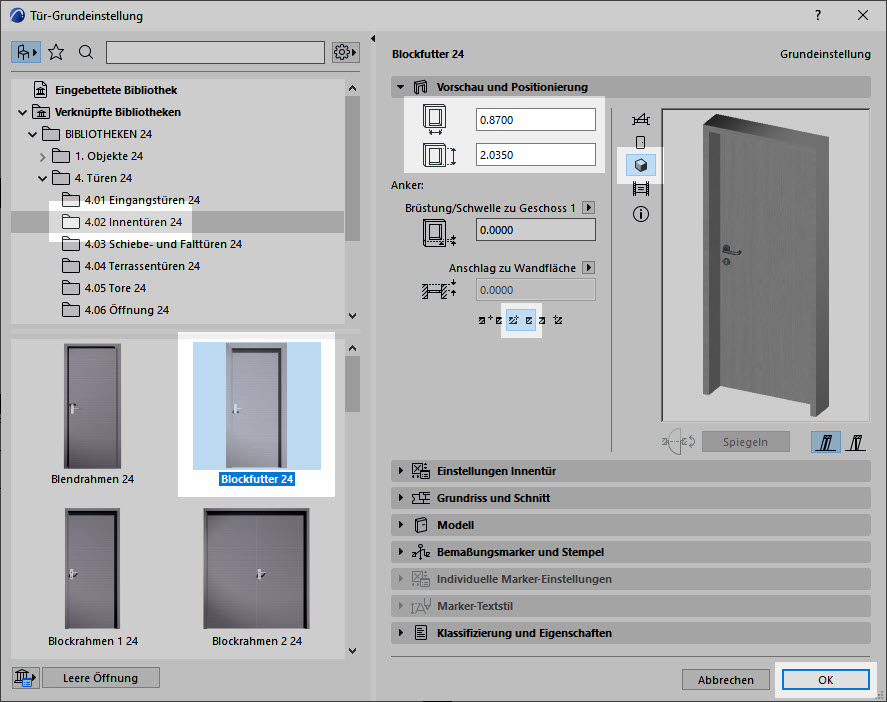Open the favorites star icon
The width and height of the screenshot is (887, 702).
pyautogui.click(x=56, y=52)
